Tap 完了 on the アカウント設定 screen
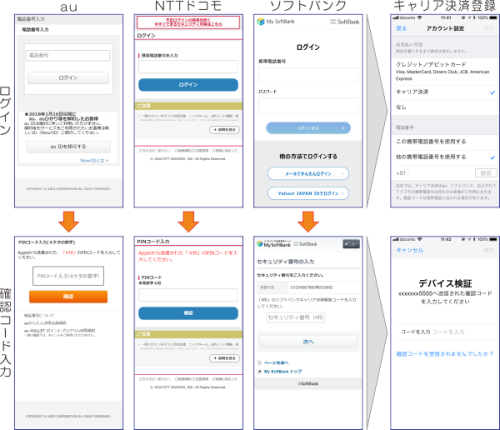 coord(488,29)
